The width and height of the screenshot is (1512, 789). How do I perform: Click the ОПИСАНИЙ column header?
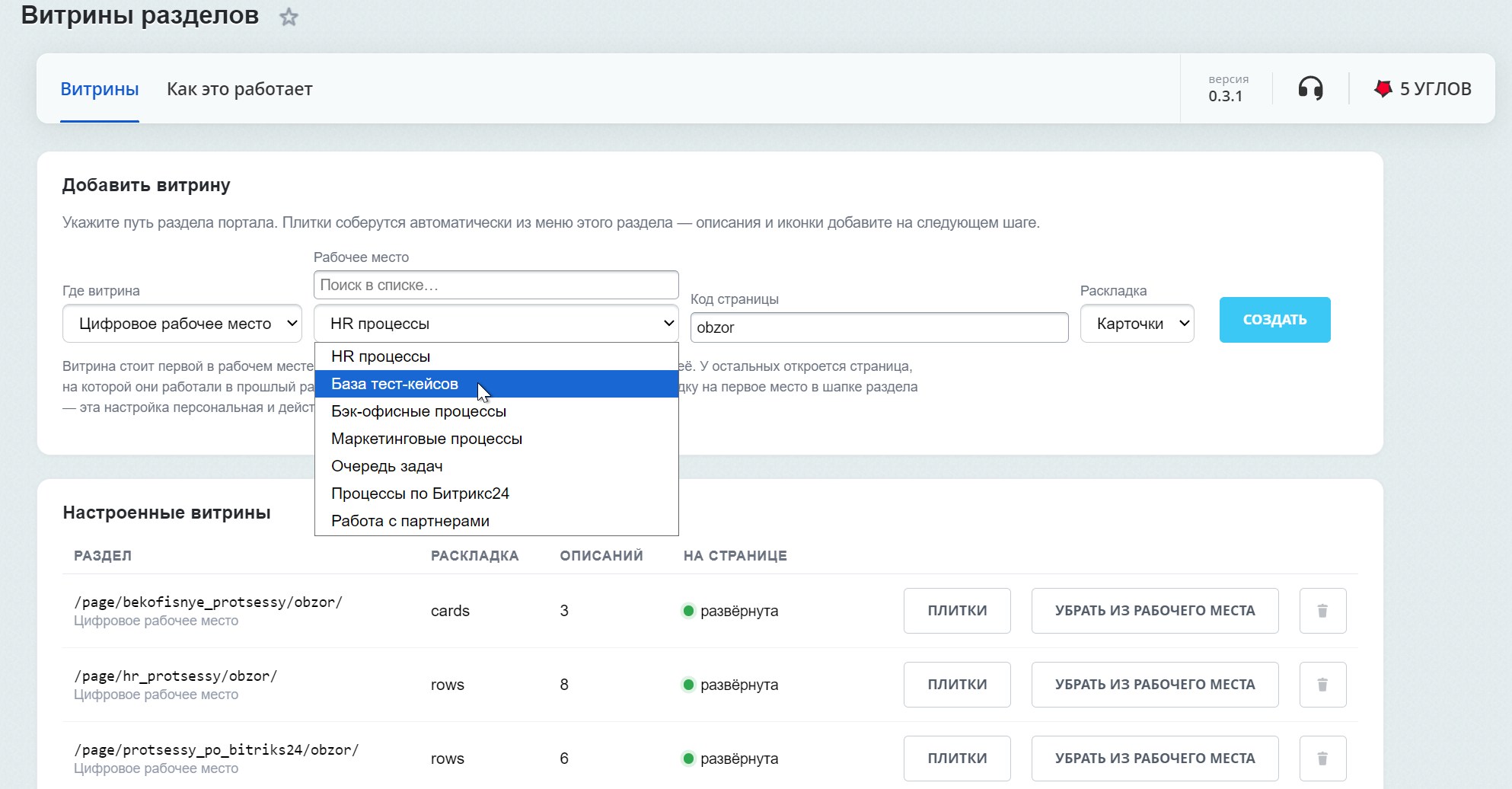coord(601,555)
